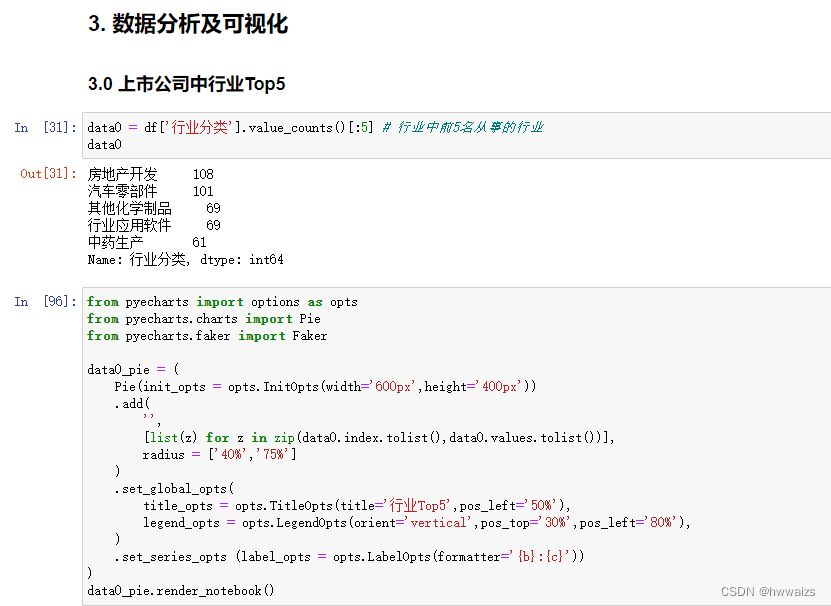Click the subheading 3.0 上市公司中行业Top5
The image size is (831, 606).
click(185, 85)
